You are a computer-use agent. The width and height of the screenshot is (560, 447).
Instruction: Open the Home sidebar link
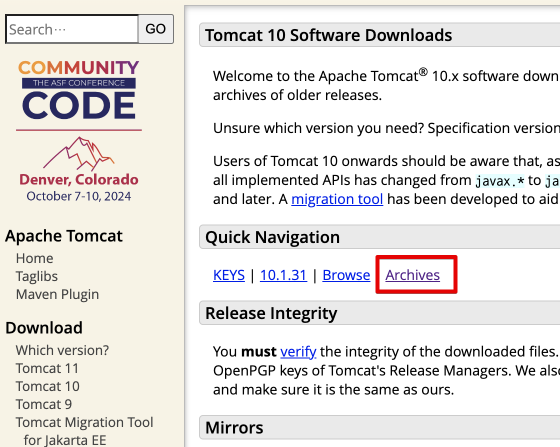35,258
